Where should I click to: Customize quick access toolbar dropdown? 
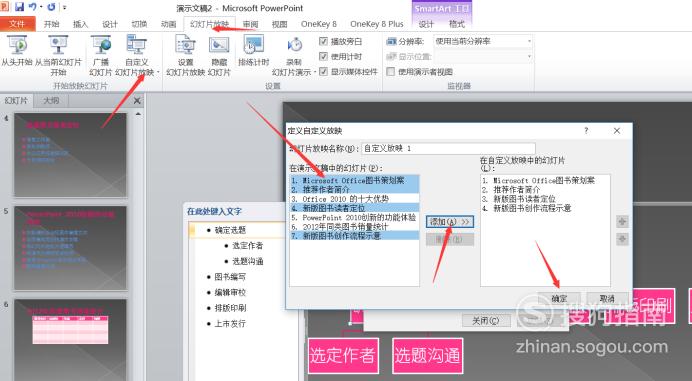[64, 8]
